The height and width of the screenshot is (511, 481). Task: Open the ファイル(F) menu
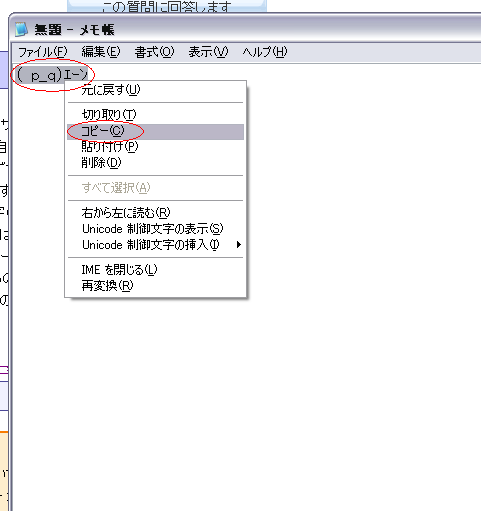[x=43, y=52]
